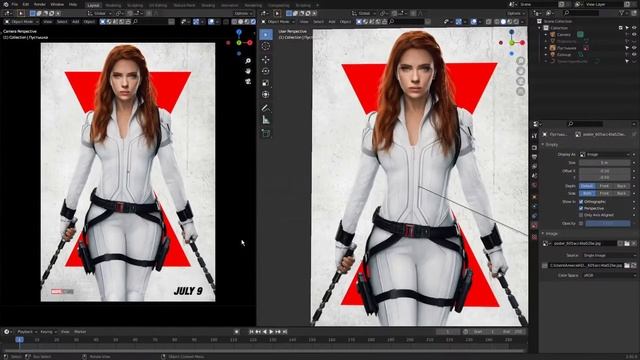640x360 pixels.
Task: Open the Playback menu in timeline
Action: [26, 332]
